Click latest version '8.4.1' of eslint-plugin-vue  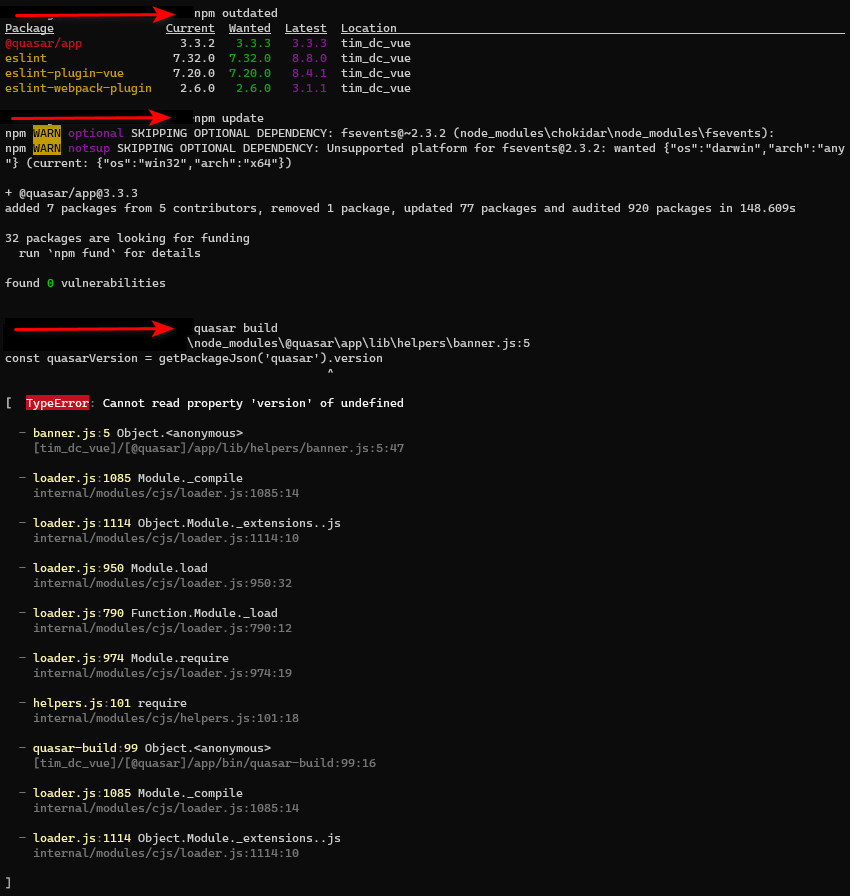coord(309,73)
